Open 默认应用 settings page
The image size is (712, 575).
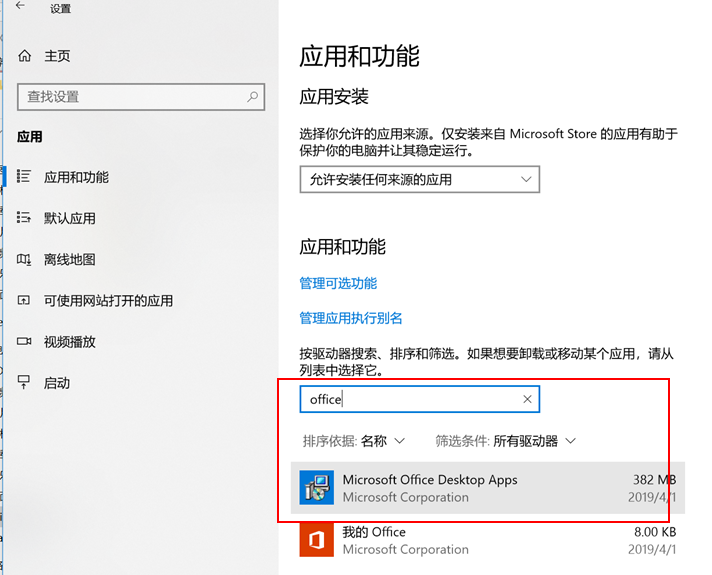click(70, 219)
